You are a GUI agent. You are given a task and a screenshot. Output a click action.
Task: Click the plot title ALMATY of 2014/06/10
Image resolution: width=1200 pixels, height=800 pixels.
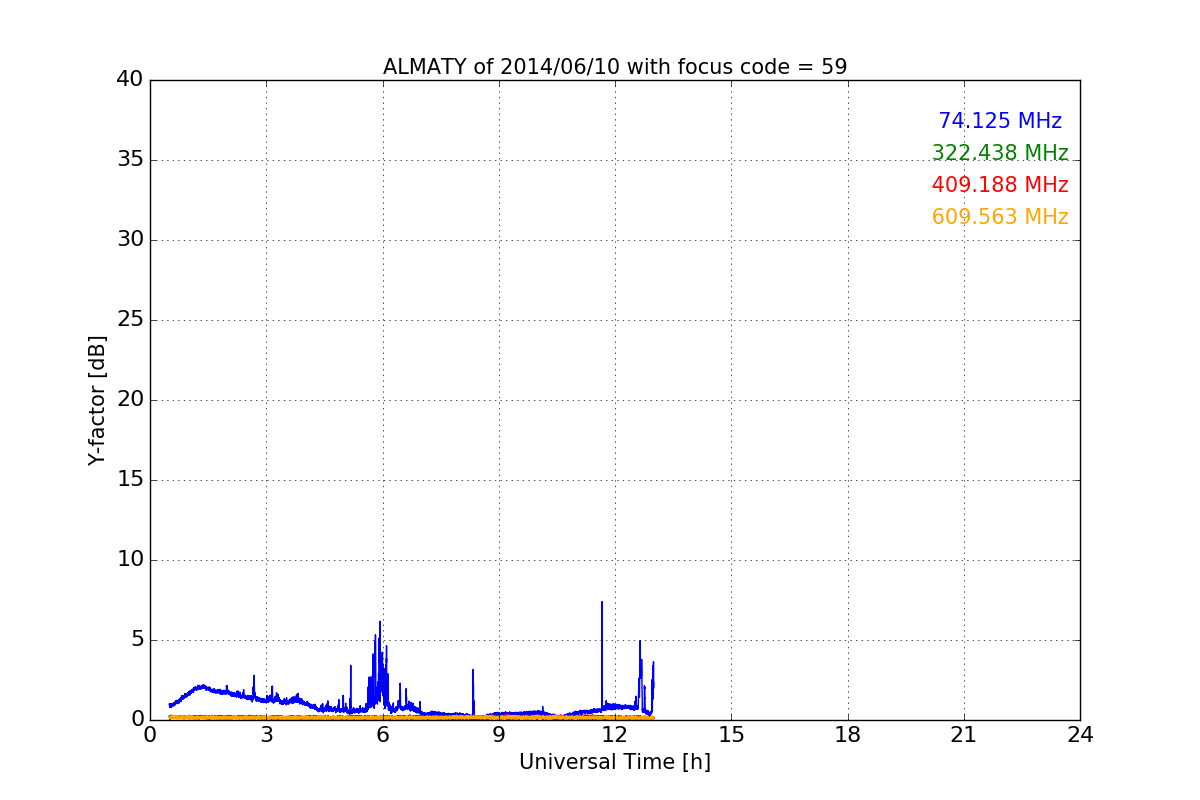pyautogui.click(x=615, y=67)
